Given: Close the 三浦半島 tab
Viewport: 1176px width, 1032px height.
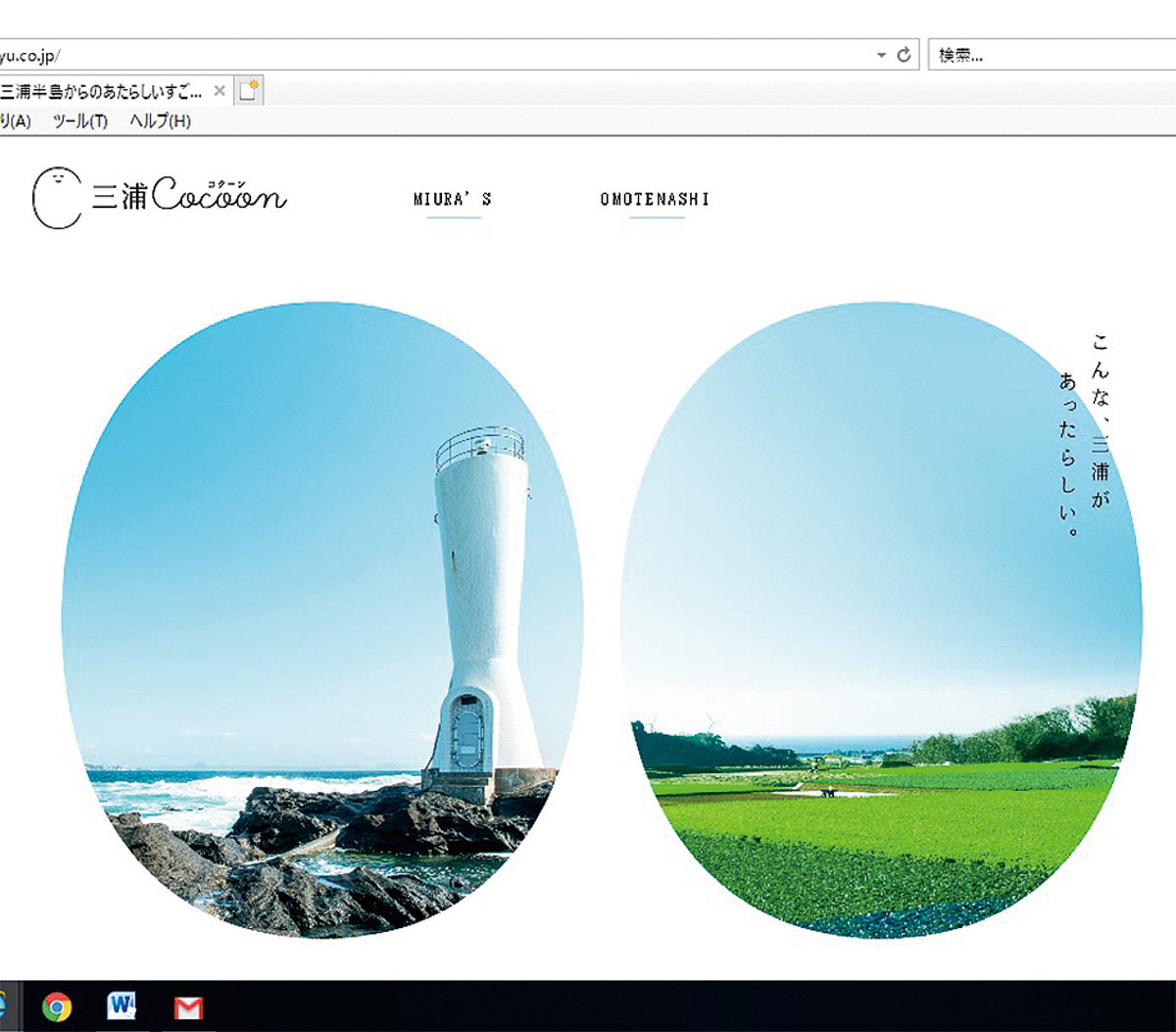Looking at the screenshot, I should tap(220, 91).
